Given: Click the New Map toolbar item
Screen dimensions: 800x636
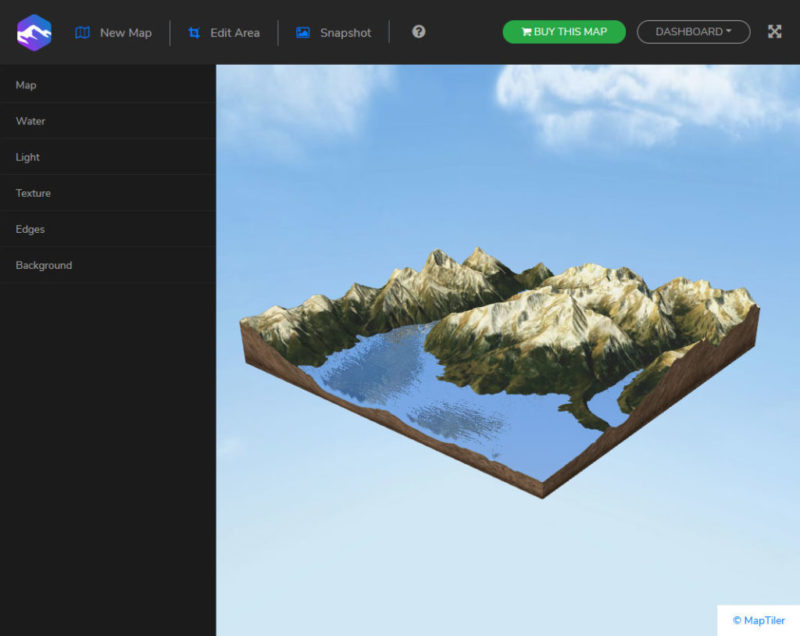Looking at the screenshot, I should tap(124, 32).
